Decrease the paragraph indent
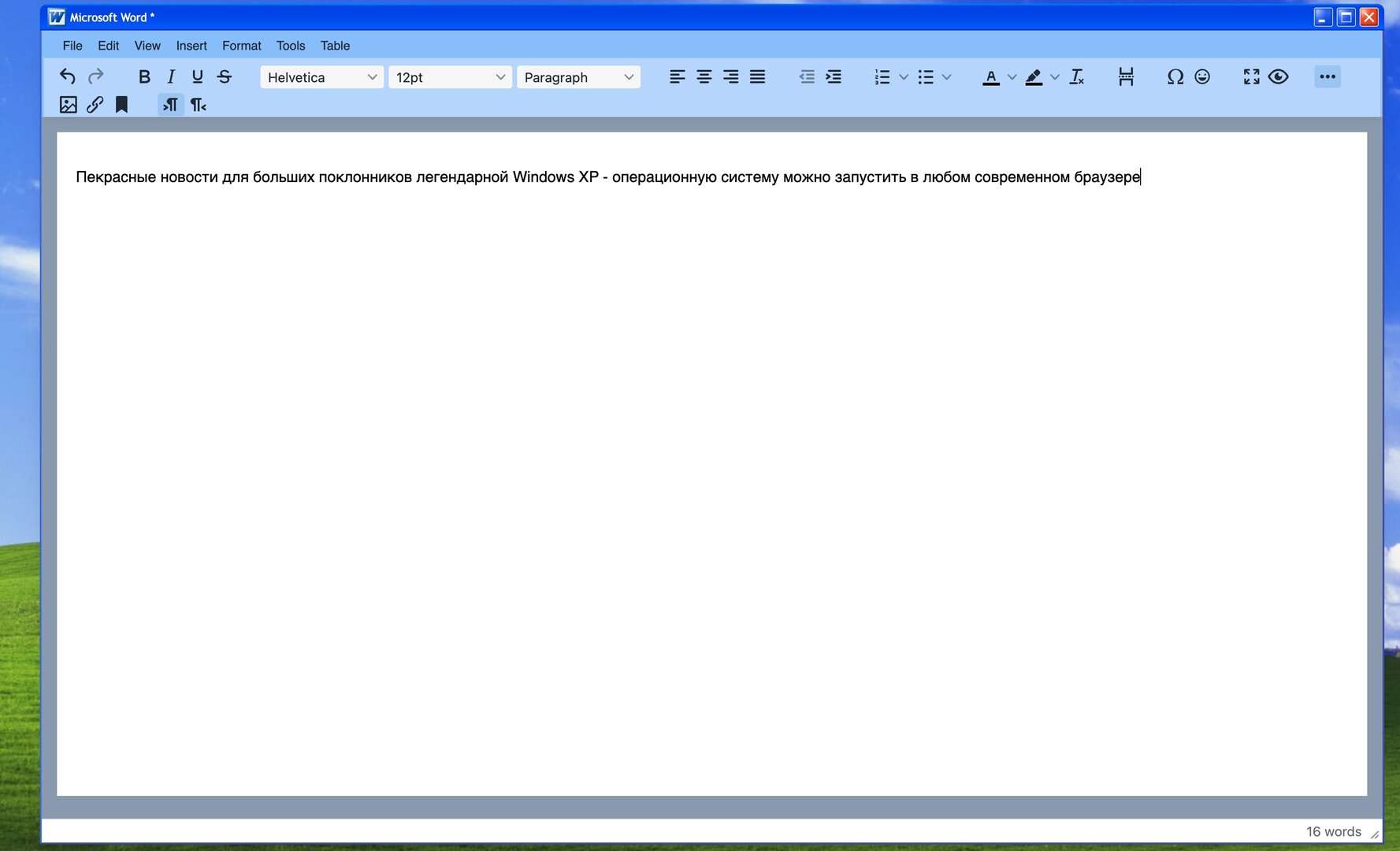Image resolution: width=1400 pixels, height=851 pixels. point(807,76)
